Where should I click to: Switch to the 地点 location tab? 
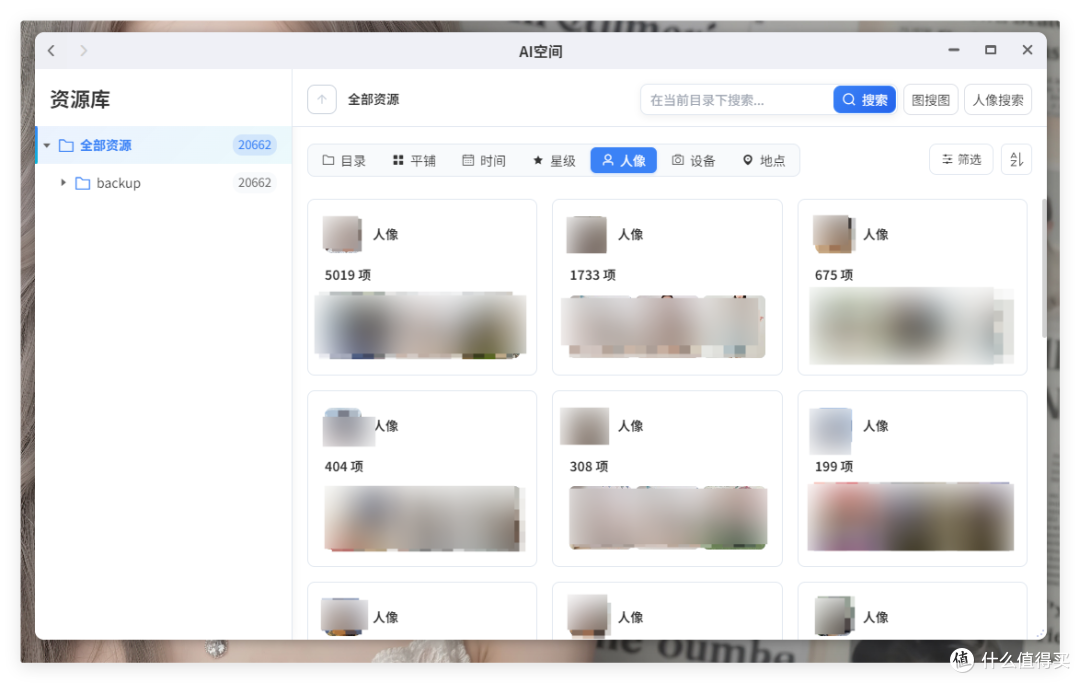tap(764, 160)
